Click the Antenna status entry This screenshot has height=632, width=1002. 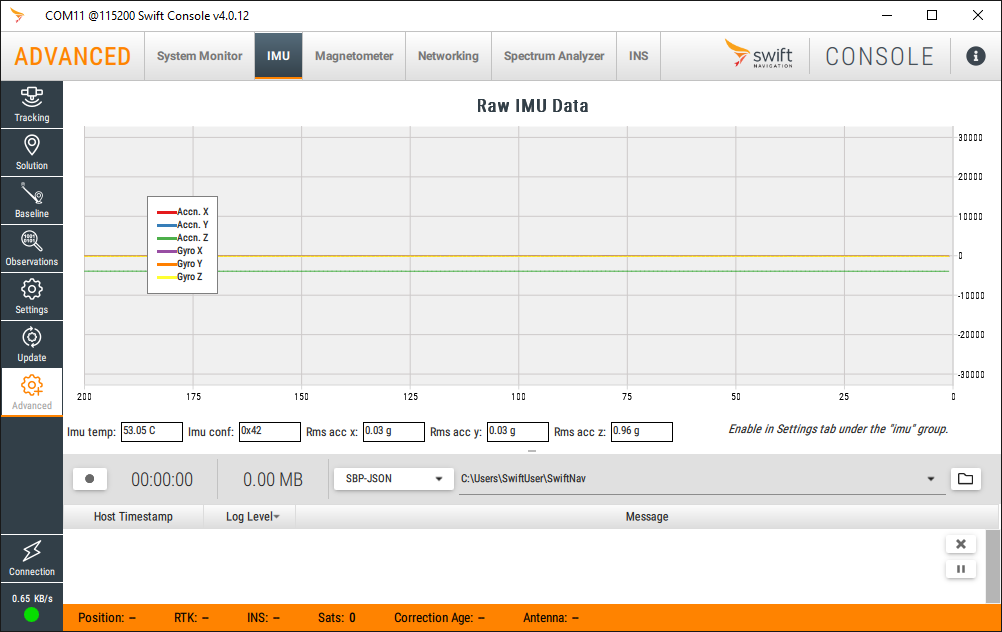551,618
